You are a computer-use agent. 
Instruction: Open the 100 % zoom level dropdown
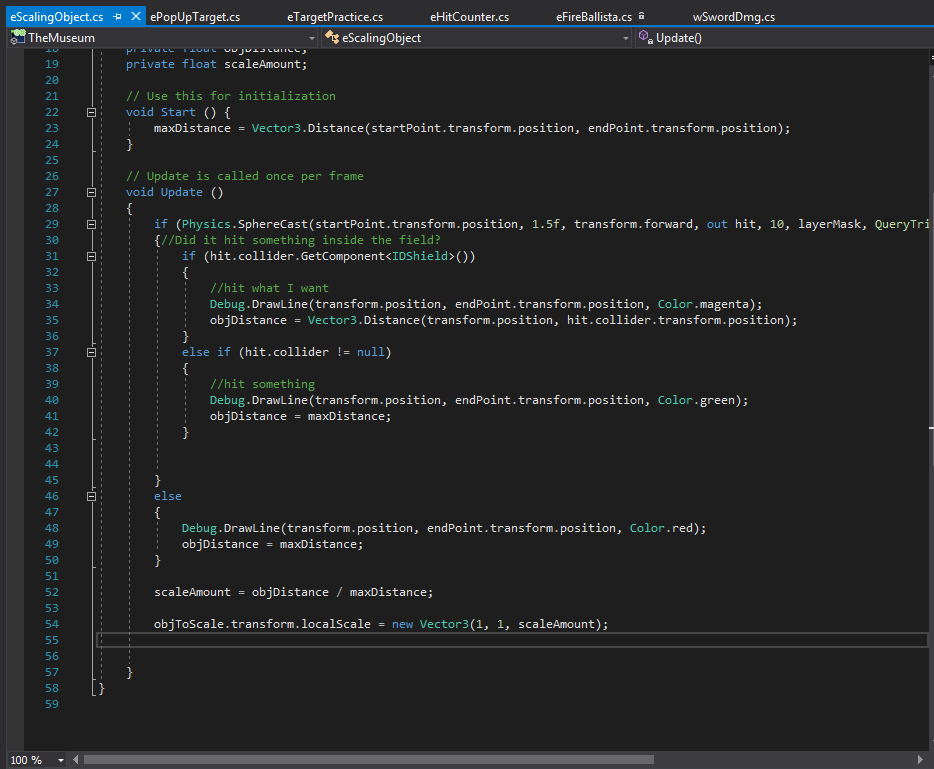[61, 760]
